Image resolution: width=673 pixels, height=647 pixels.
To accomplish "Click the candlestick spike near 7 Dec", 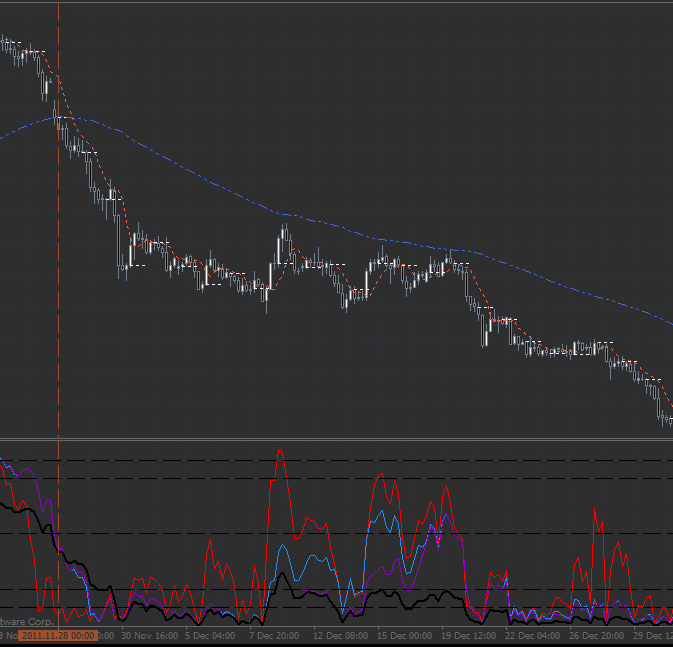I will click(x=284, y=232).
